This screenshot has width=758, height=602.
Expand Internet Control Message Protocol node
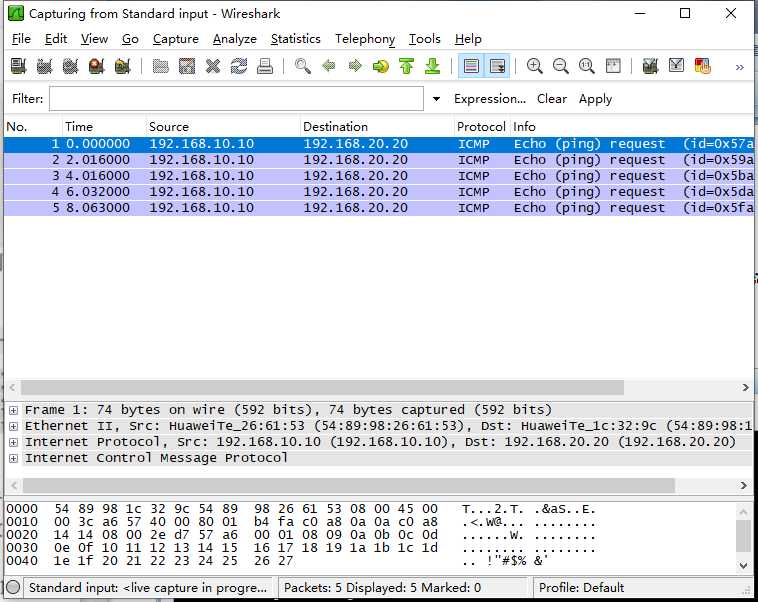14,458
